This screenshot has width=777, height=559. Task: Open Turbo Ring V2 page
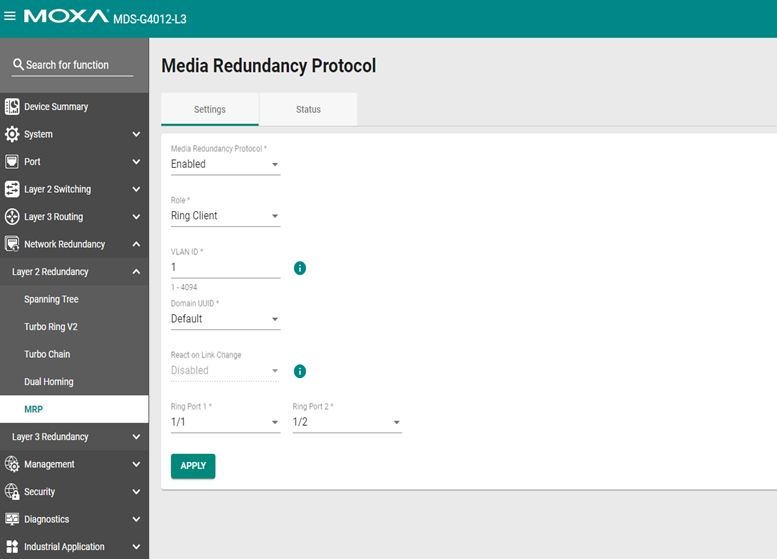coord(74,327)
